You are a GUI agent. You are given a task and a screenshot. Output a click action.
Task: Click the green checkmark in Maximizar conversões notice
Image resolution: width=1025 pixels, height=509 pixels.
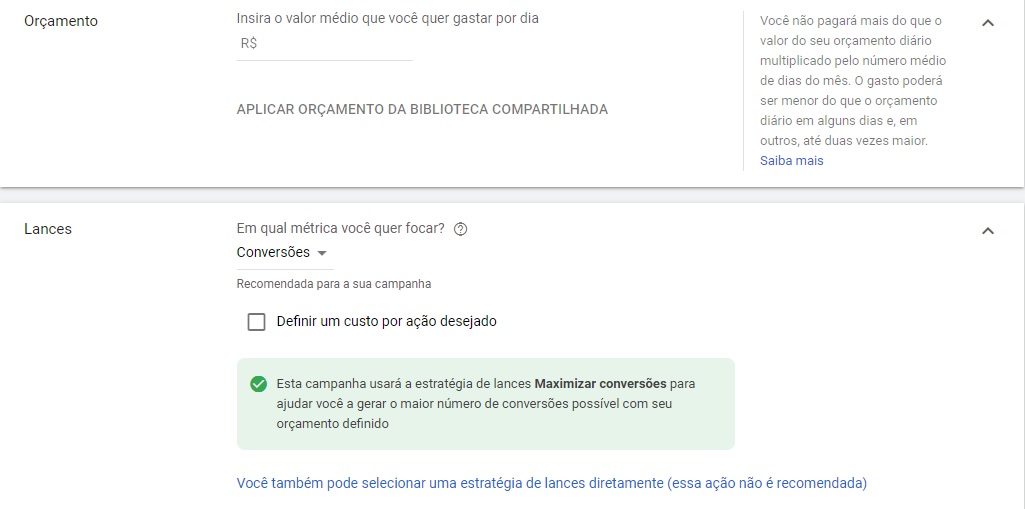pyautogui.click(x=258, y=384)
